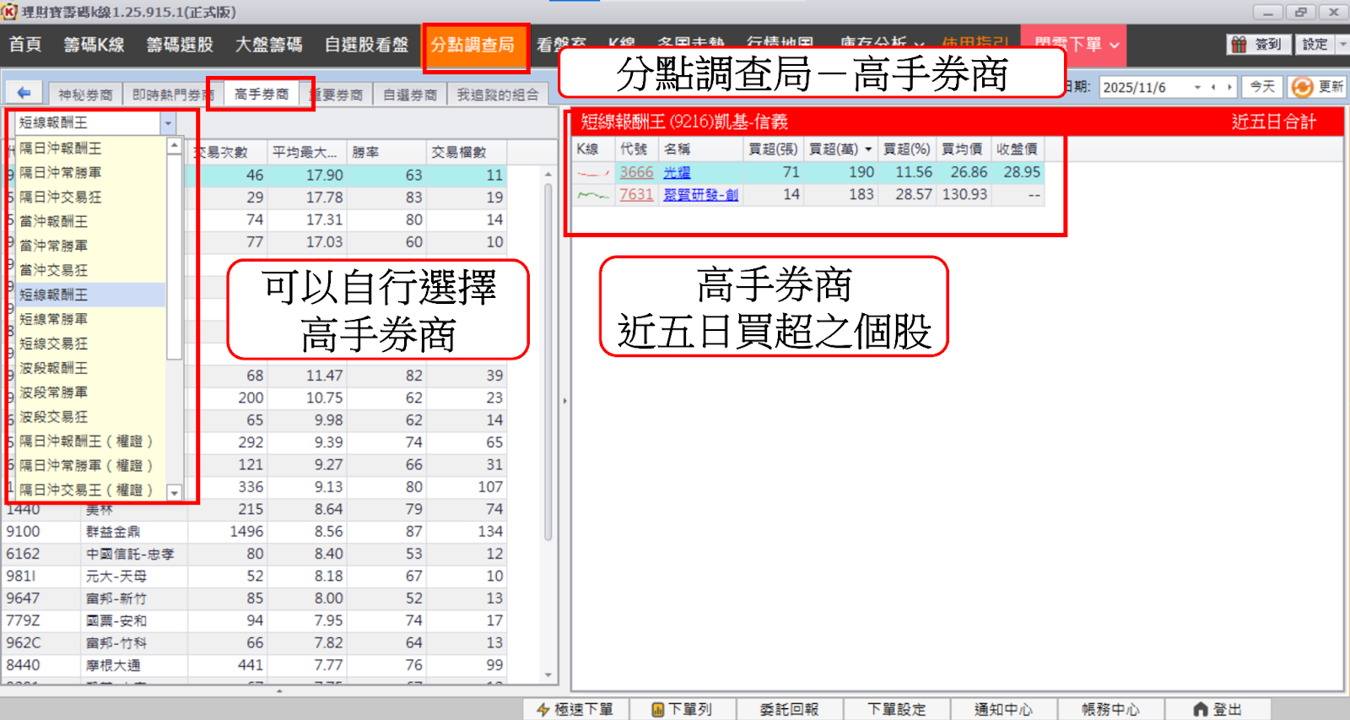Select the 富邦-竹科 broker row
1350x720 pixels.
pos(254,643)
